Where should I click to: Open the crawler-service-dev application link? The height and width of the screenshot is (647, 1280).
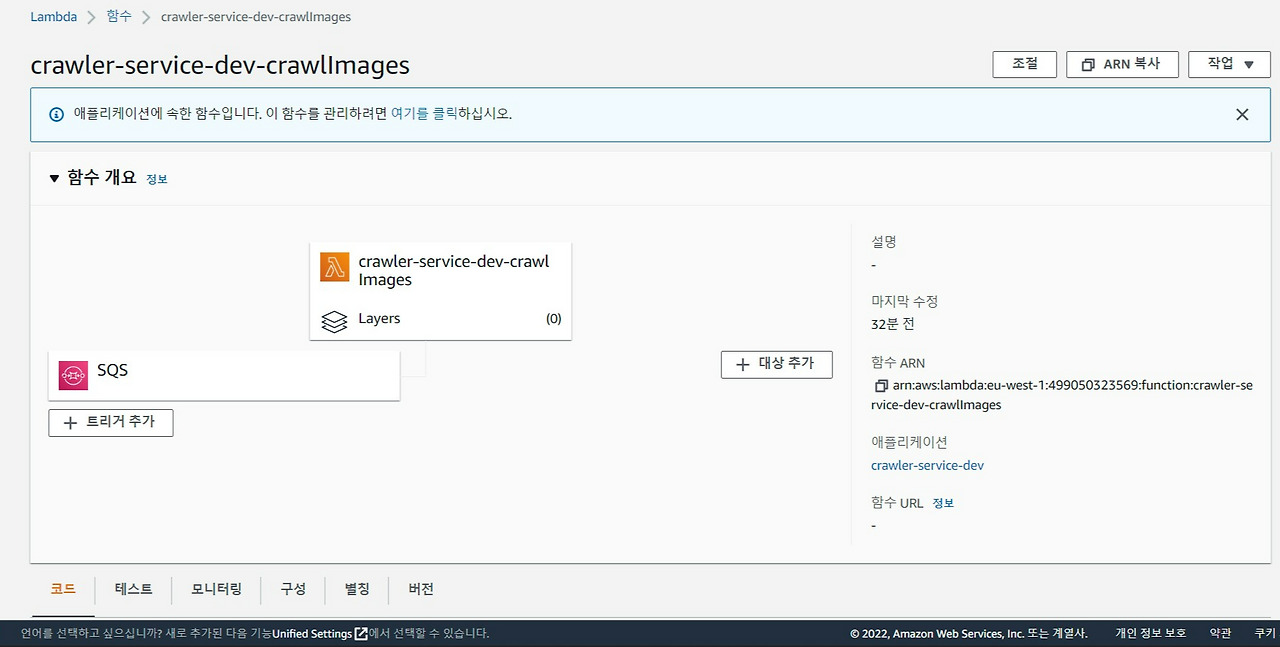[x=927, y=465]
